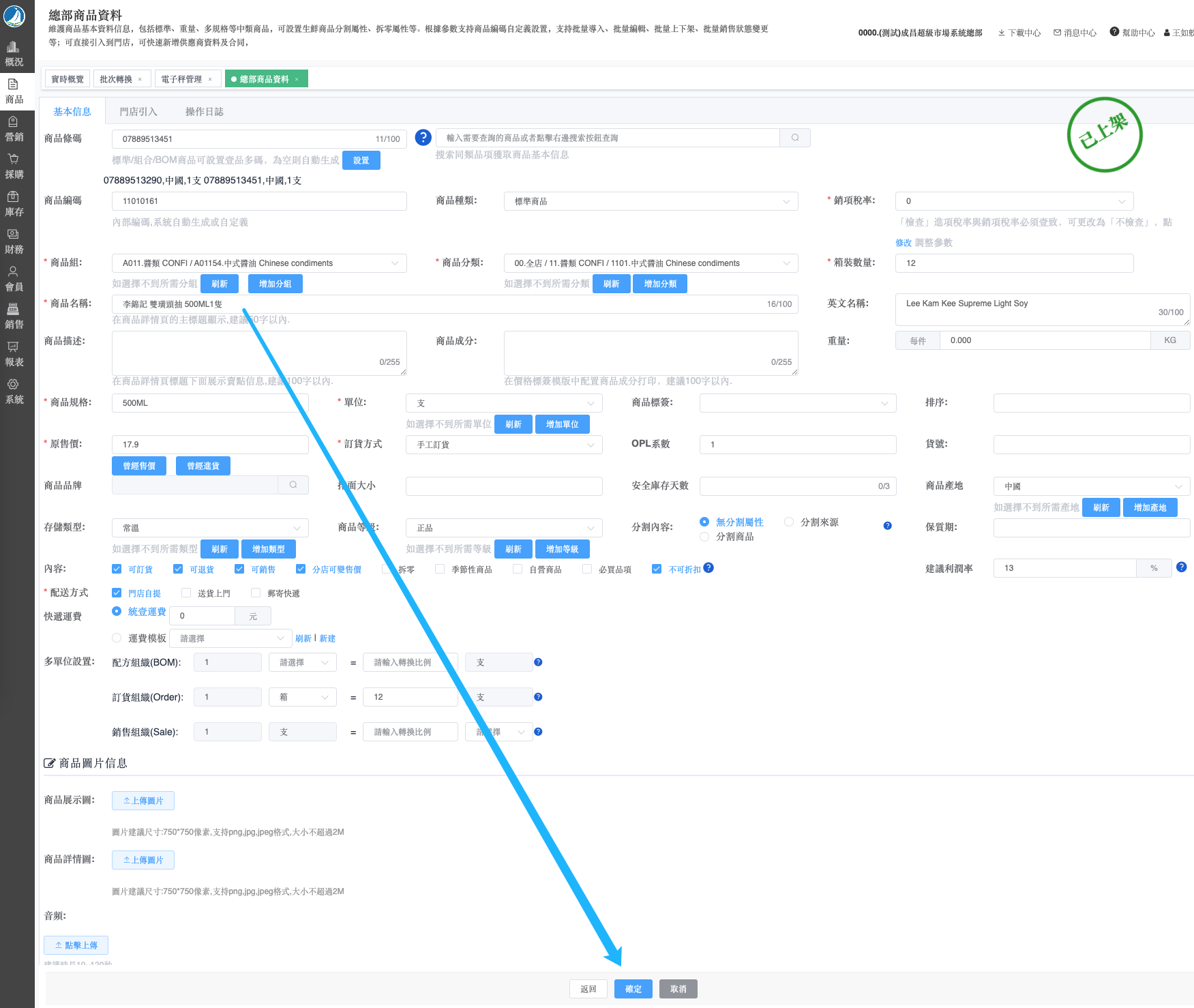Screen dimensions: 1194x1008
Task: Close the 批次轉換 tab
Action: (140, 80)
